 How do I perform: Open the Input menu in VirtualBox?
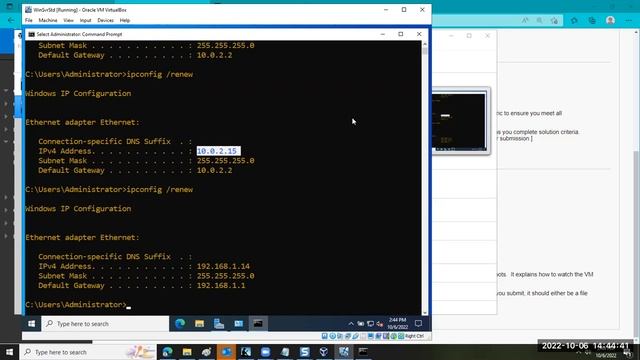coord(85,20)
